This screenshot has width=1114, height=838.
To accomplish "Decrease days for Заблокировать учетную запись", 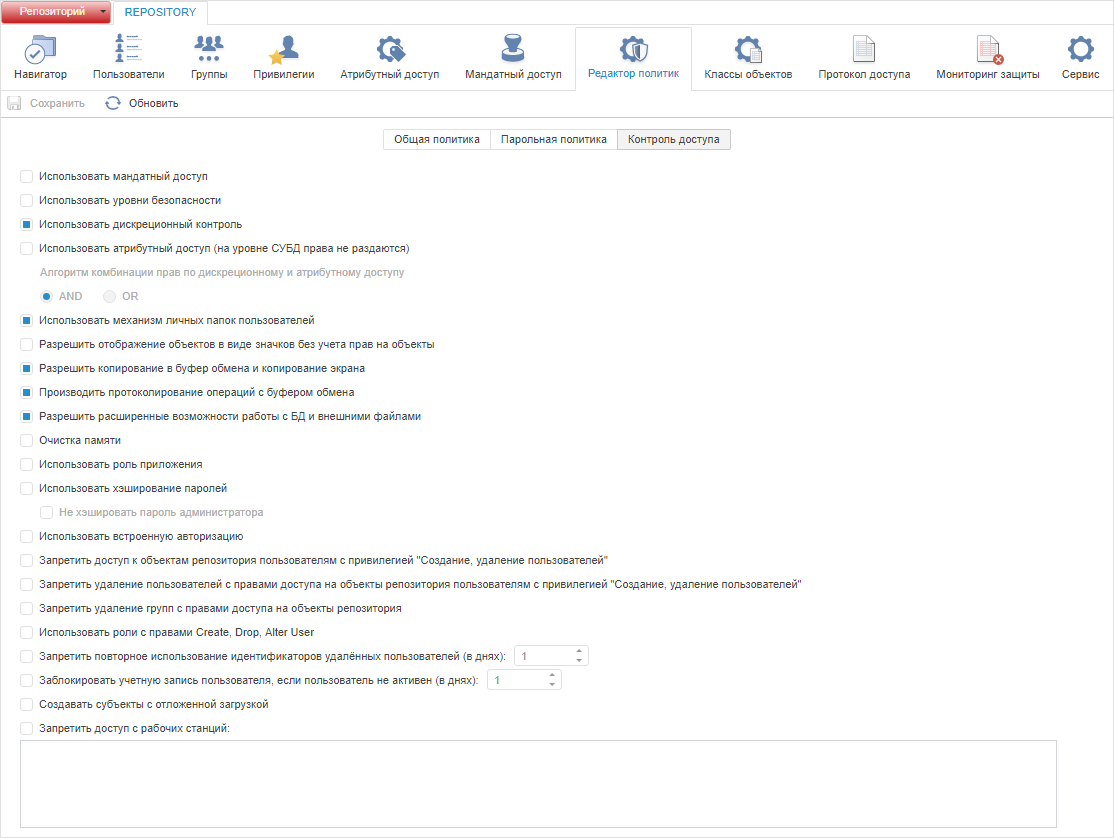I will (x=552, y=685).
